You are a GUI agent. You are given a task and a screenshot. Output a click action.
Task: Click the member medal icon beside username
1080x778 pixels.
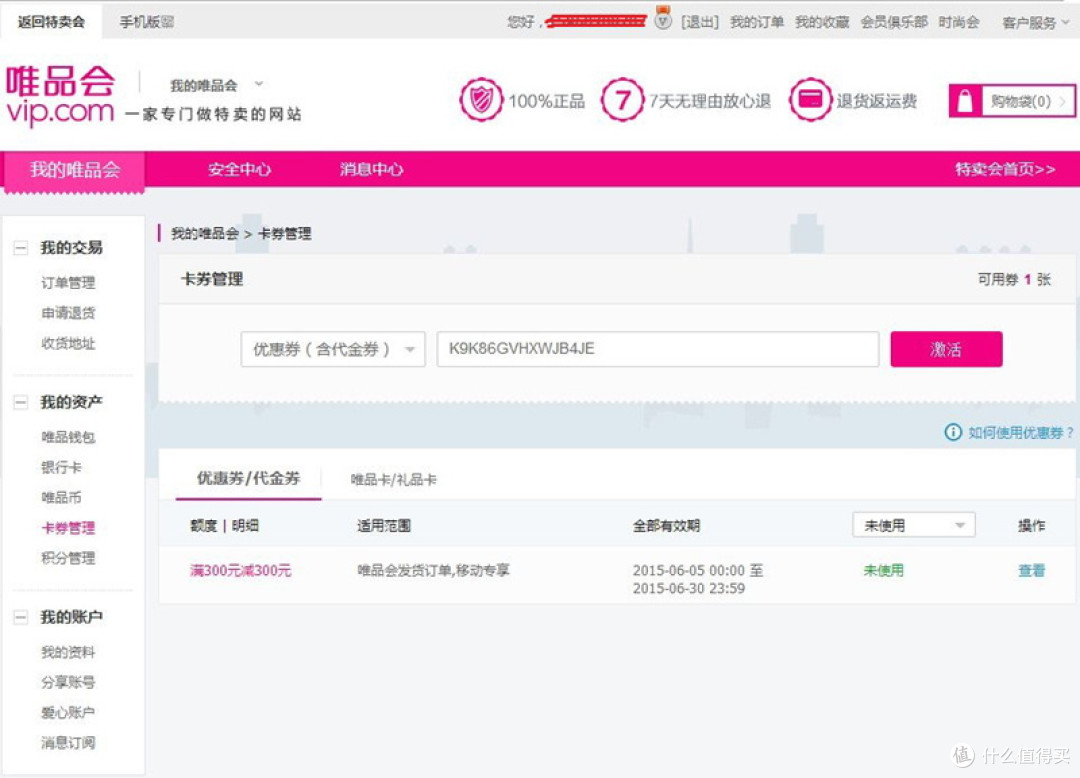click(x=663, y=19)
